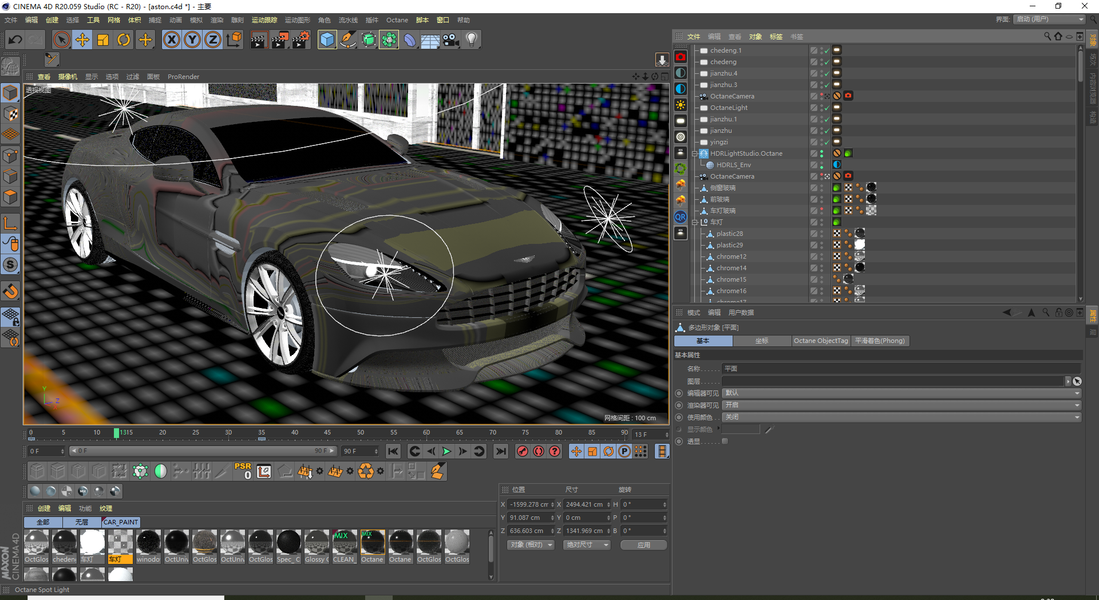Click the X position input field
Screen dimensions: 1099x600
click(x=531, y=504)
